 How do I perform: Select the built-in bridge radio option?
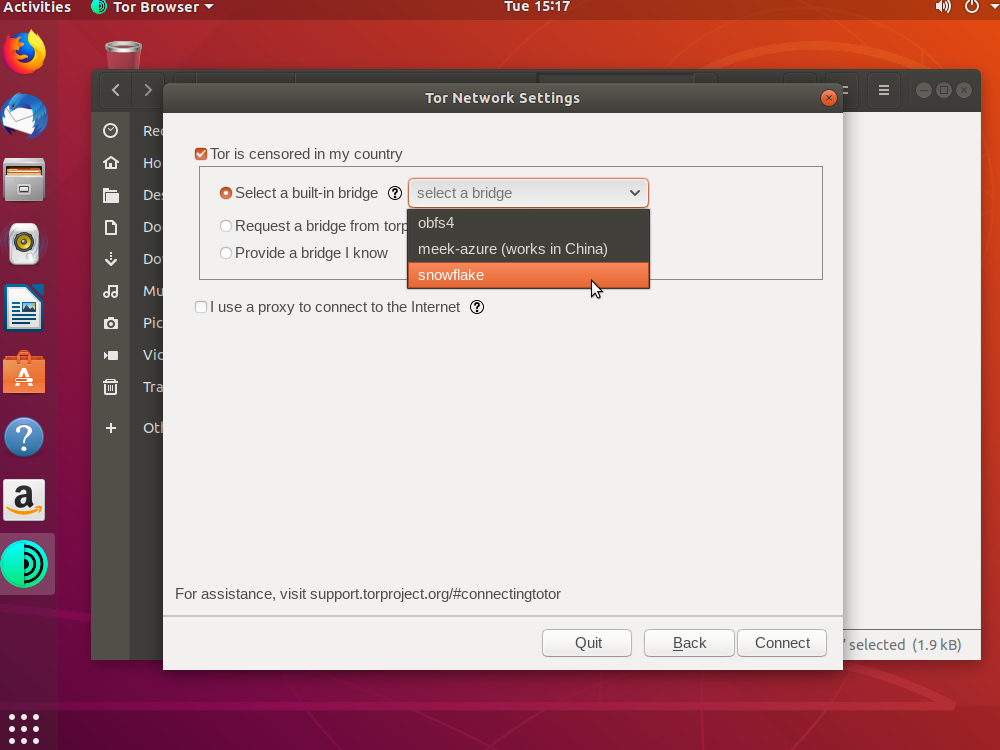click(226, 193)
